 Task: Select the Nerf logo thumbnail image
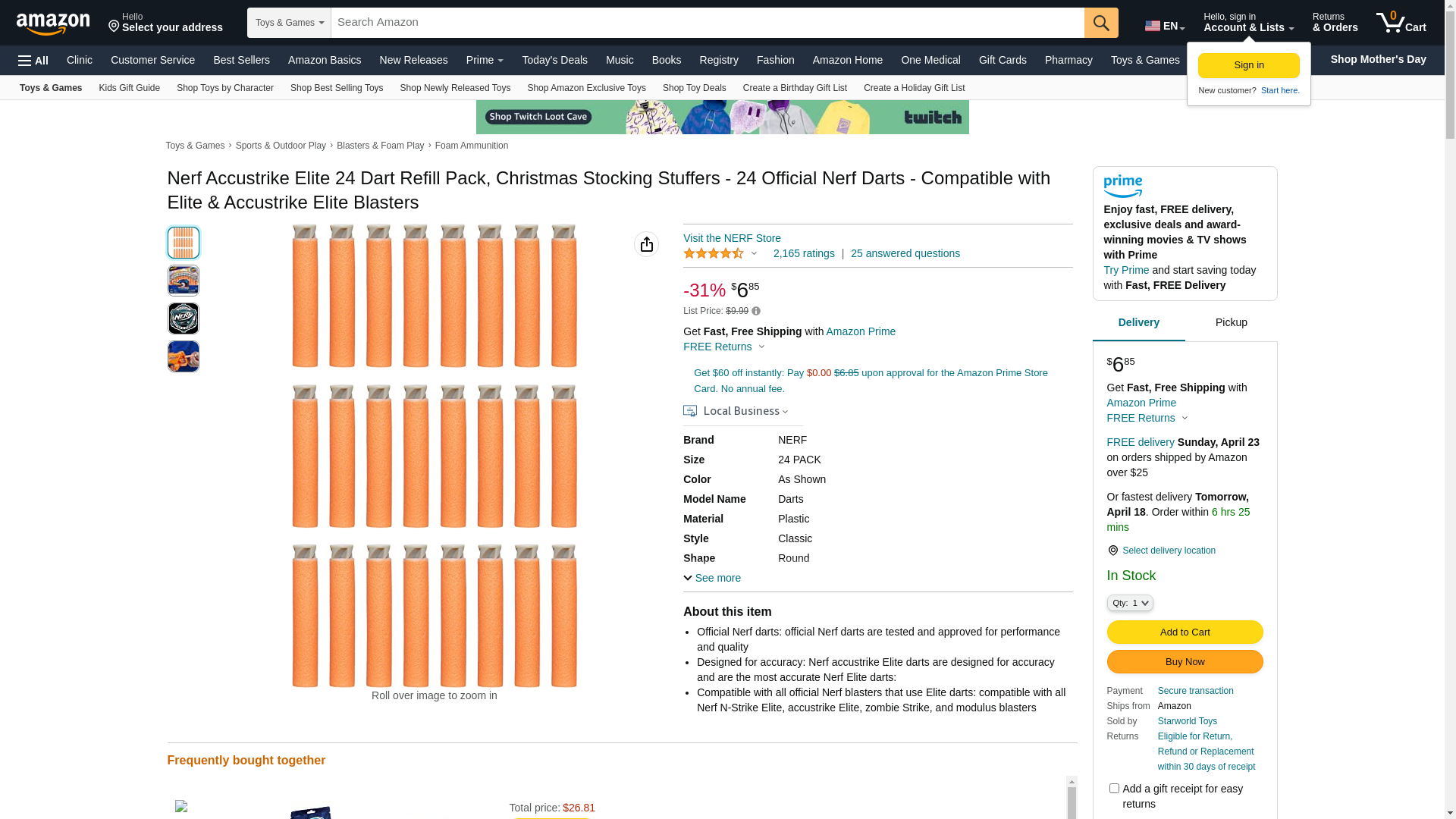[x=184, y=318]
